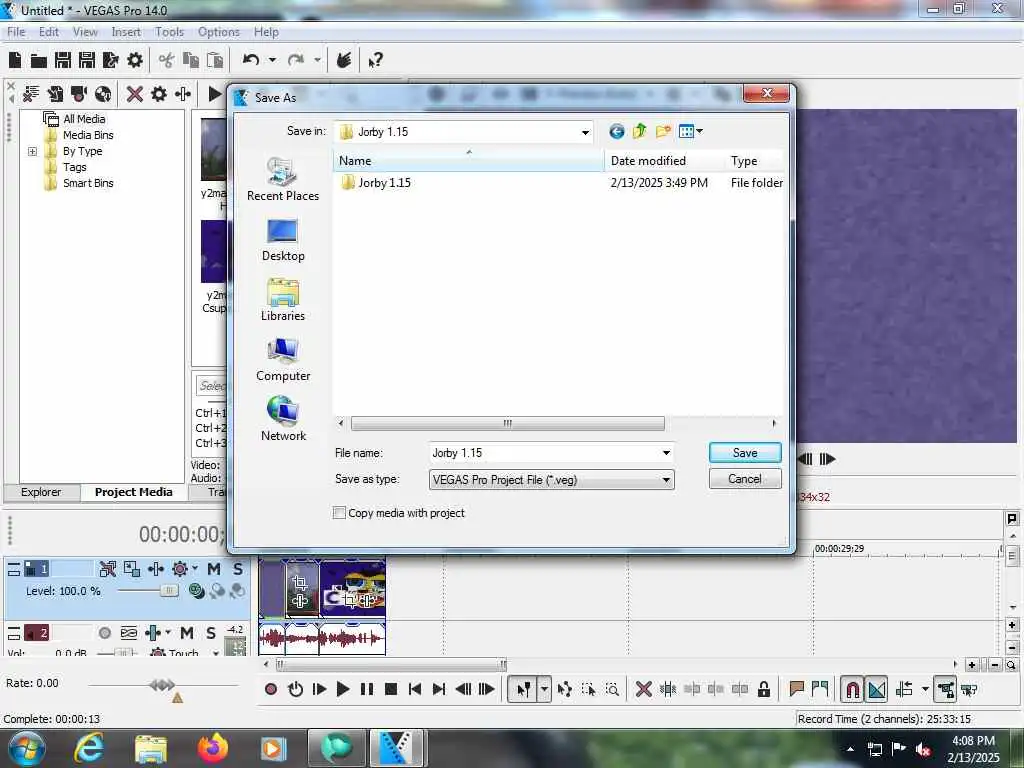Click the timeline Record button
Viewport: 1024px width, 768px height.
point(271,689)
